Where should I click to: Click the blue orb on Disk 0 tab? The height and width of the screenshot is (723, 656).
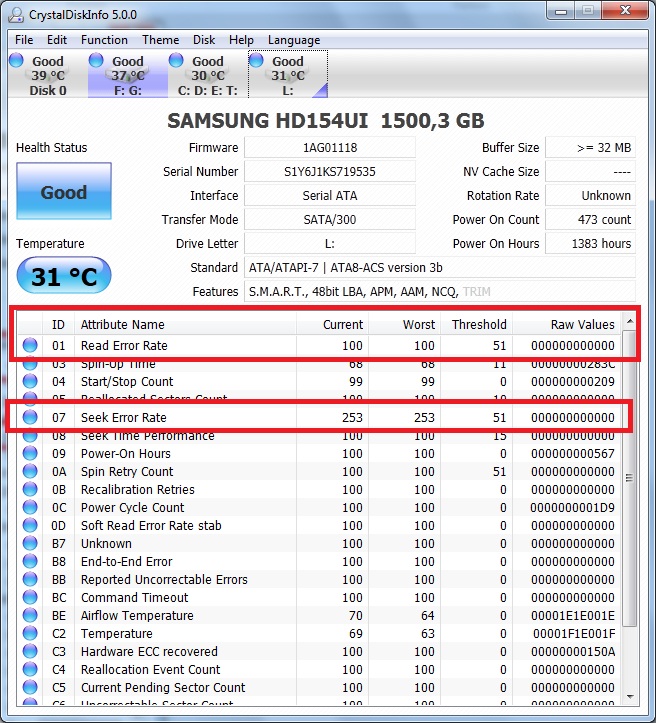tap(16, 60)
